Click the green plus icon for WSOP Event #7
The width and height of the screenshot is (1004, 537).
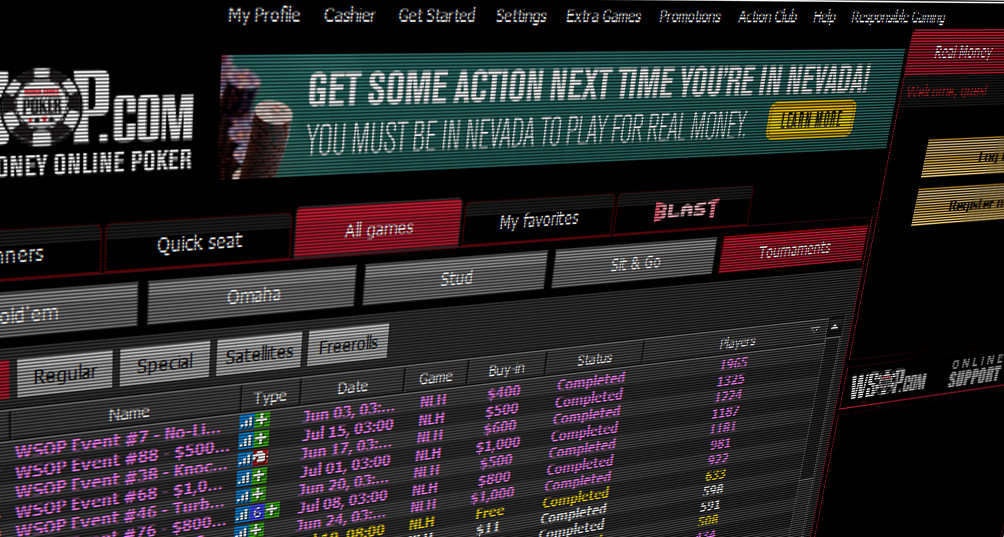coord(263,419)
